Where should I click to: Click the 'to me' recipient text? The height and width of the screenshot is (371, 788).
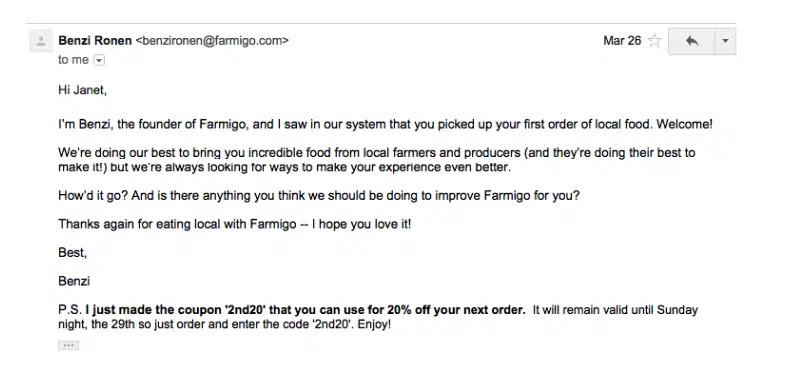(73, 60)
